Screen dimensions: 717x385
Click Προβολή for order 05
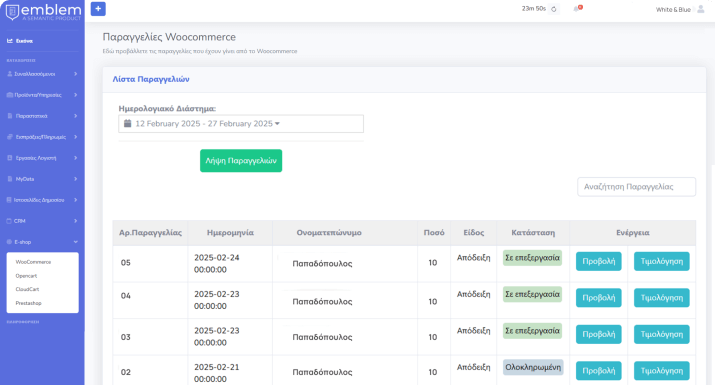(599, 261)
